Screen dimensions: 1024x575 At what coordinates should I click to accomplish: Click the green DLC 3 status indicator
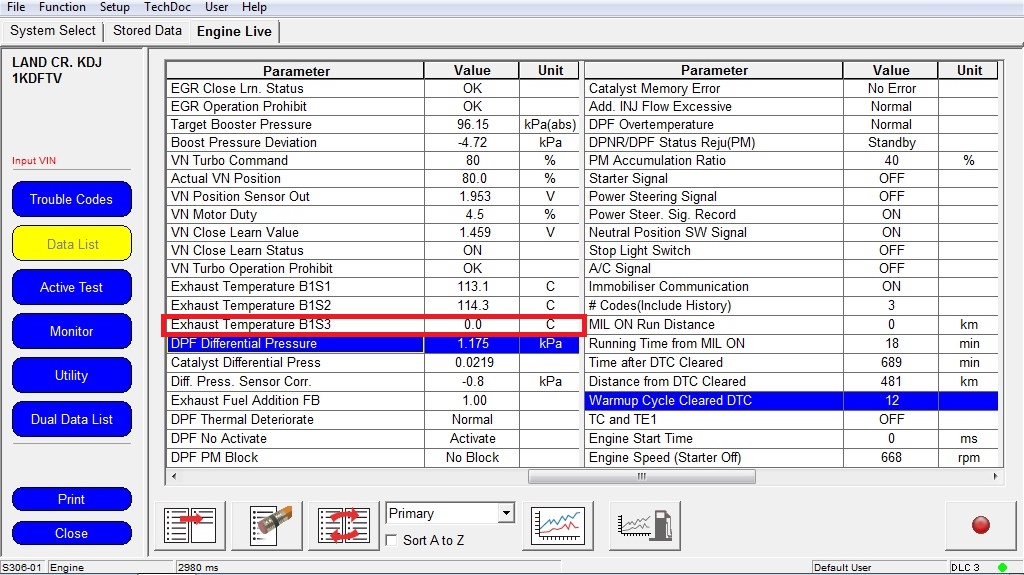point(1002,567)
